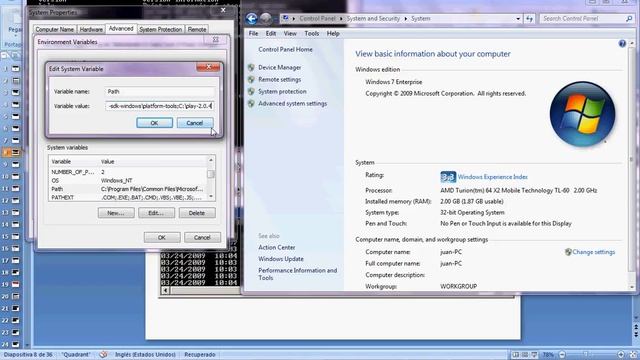This screenshot has height=360, width=640.
Task: Click the Back arrow in Control Panel
Action: click(x=251, y=18)
